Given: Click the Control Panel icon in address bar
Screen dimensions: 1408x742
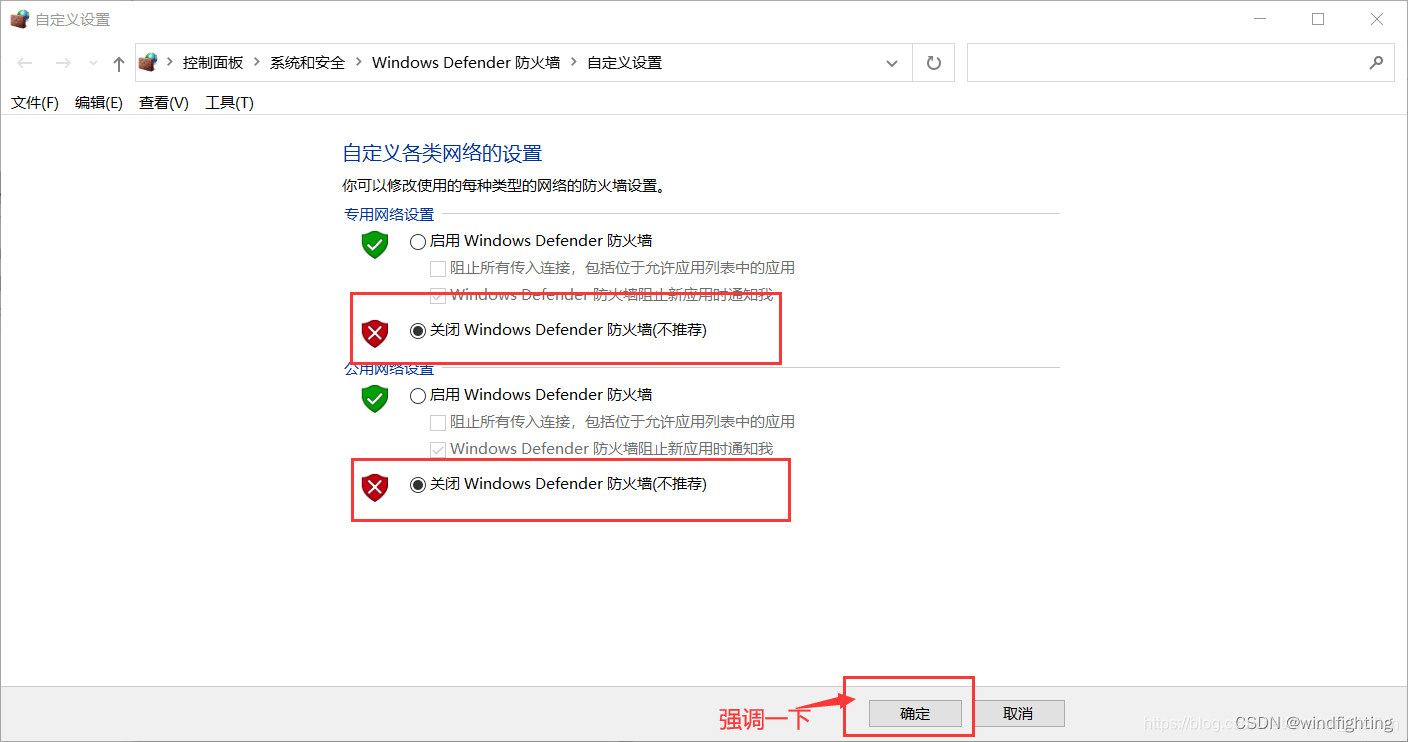Looking at the screenshot, I should tap(148, 62).
